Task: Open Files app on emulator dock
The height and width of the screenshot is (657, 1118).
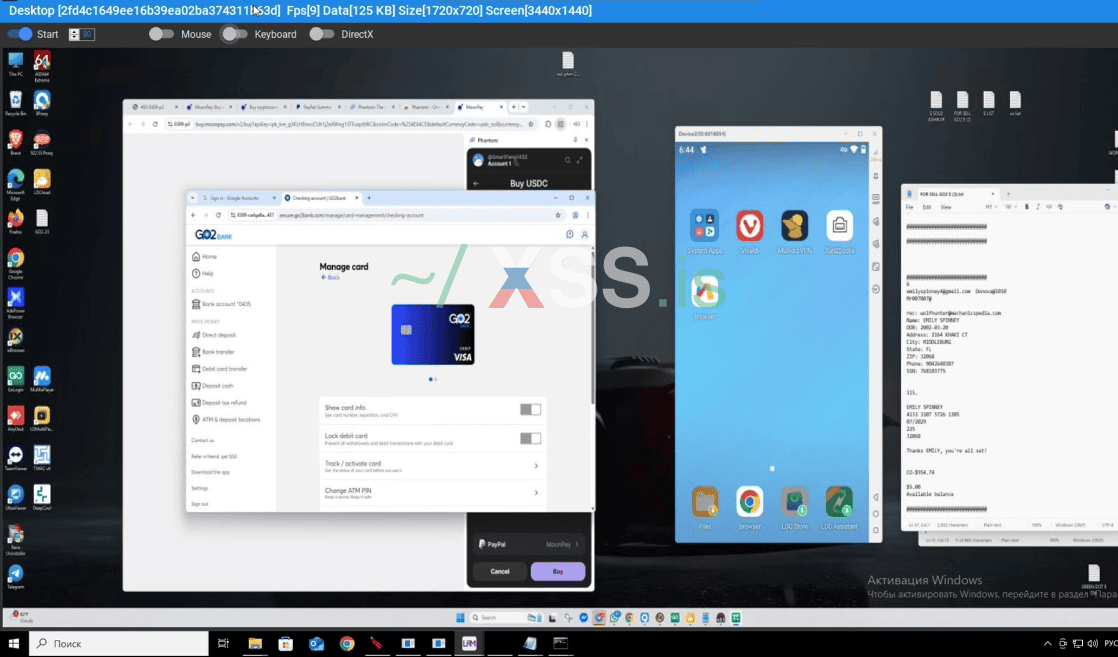Action: [704, 502]
